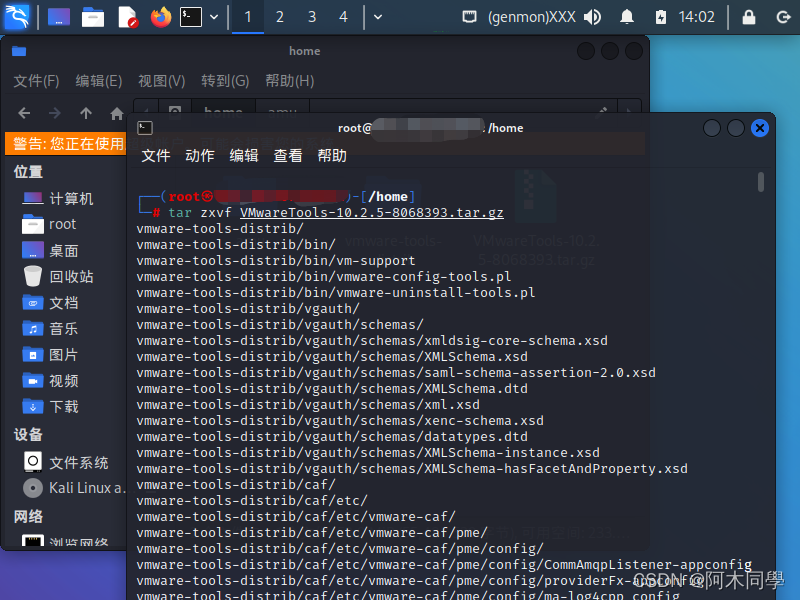
Task: Launch the text editor panel icon
Action: (x=127, y=17)
